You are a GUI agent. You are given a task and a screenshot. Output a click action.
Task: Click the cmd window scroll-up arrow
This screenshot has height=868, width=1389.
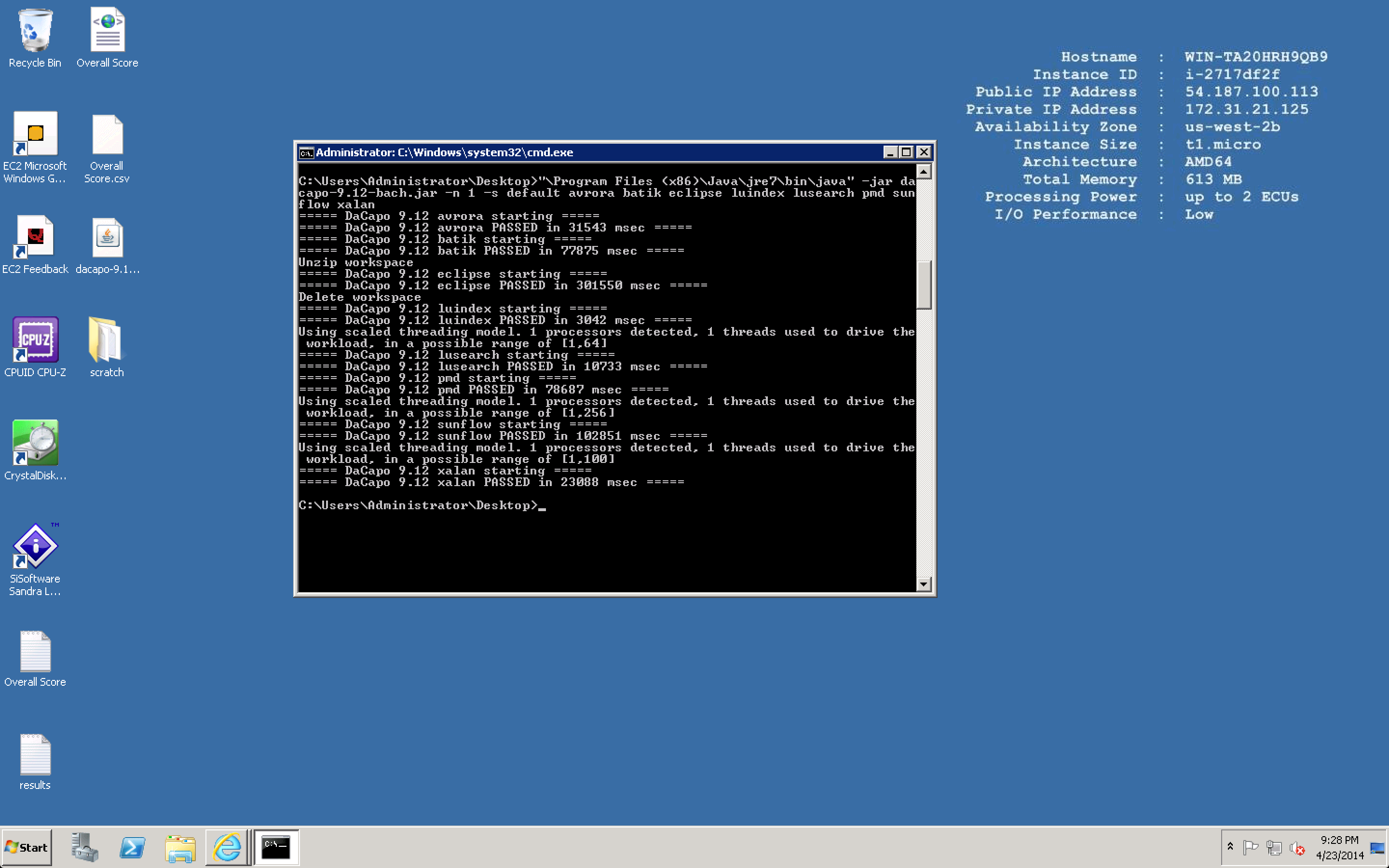tap(923, 172)
